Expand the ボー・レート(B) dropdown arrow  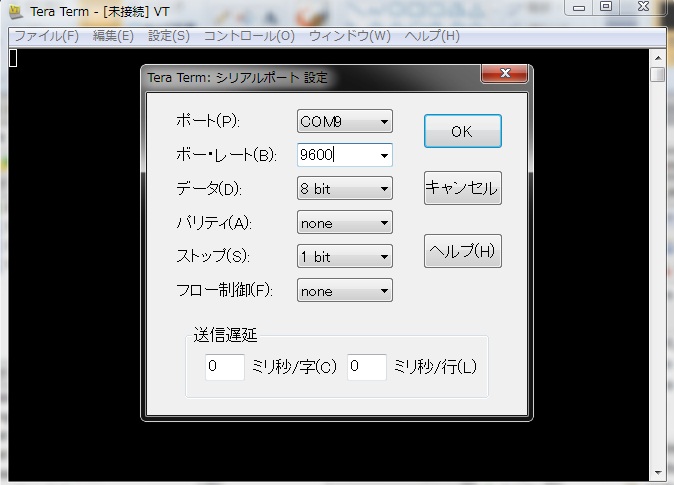(384, 155)
